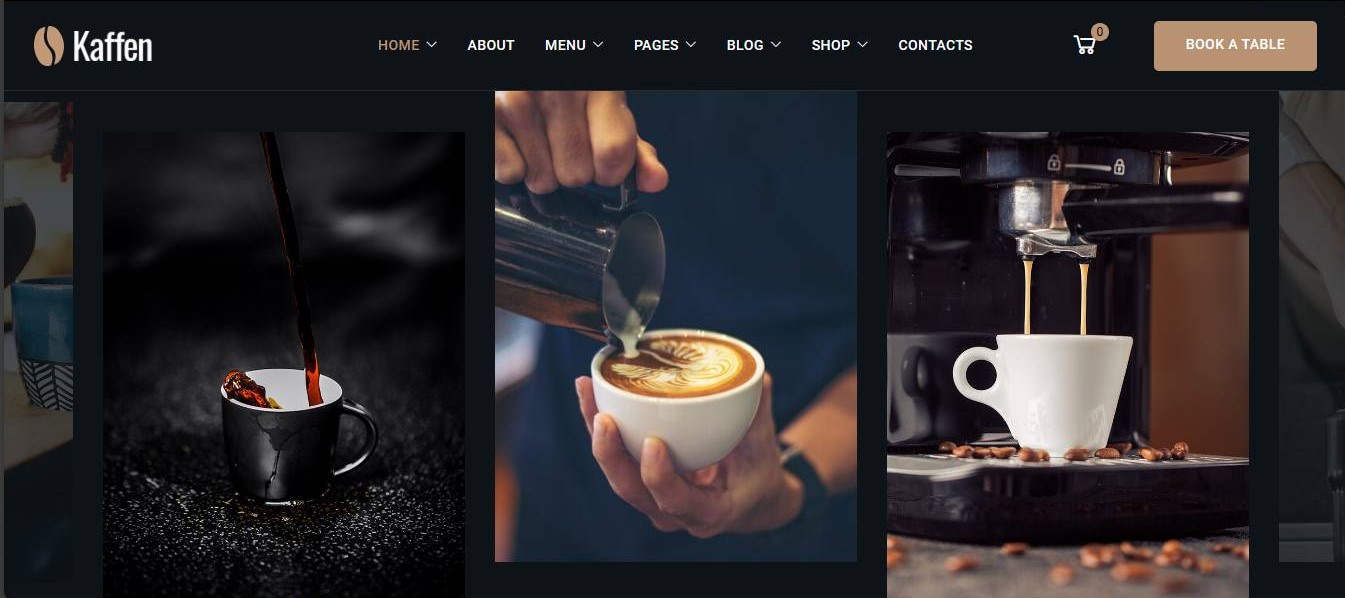
Task: Click the Book a Table button
Action: pyautogui.click(x=1235, y=45)
